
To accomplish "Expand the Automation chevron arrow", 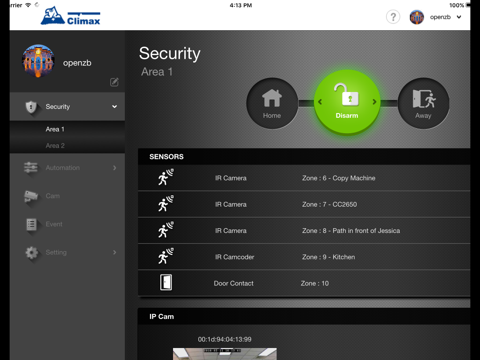I will (115, 168).
